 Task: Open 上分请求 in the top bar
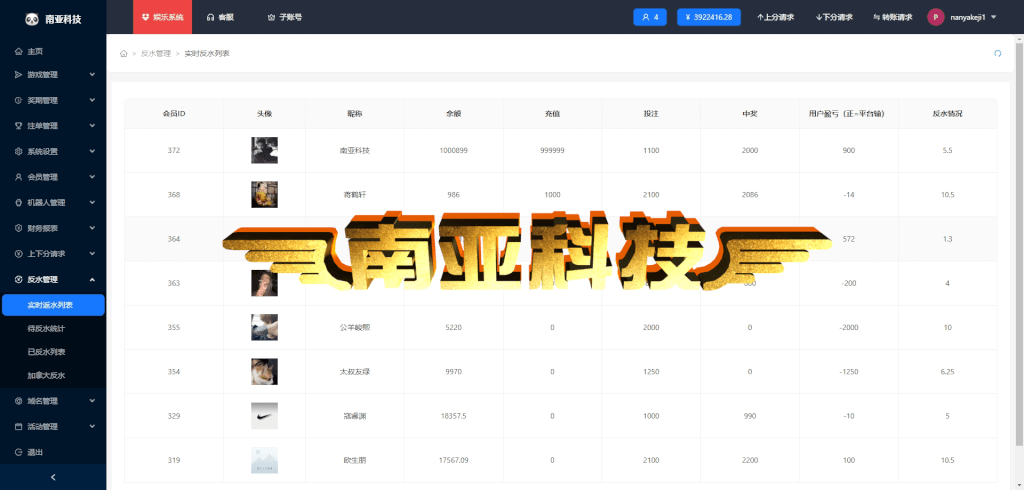[775, 18]
